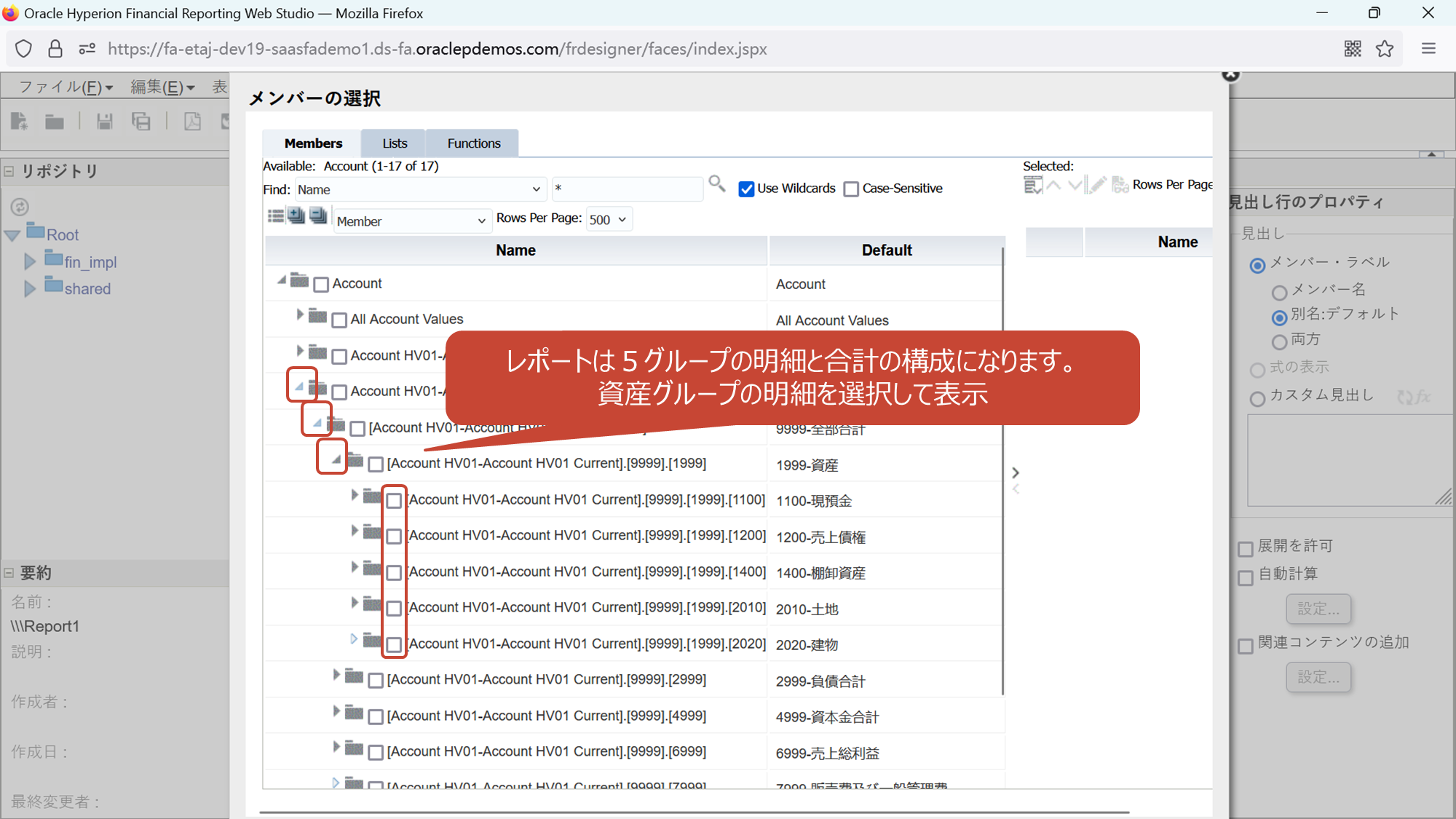Click the expand-all rows plus icon

click(x=296, y=215)
